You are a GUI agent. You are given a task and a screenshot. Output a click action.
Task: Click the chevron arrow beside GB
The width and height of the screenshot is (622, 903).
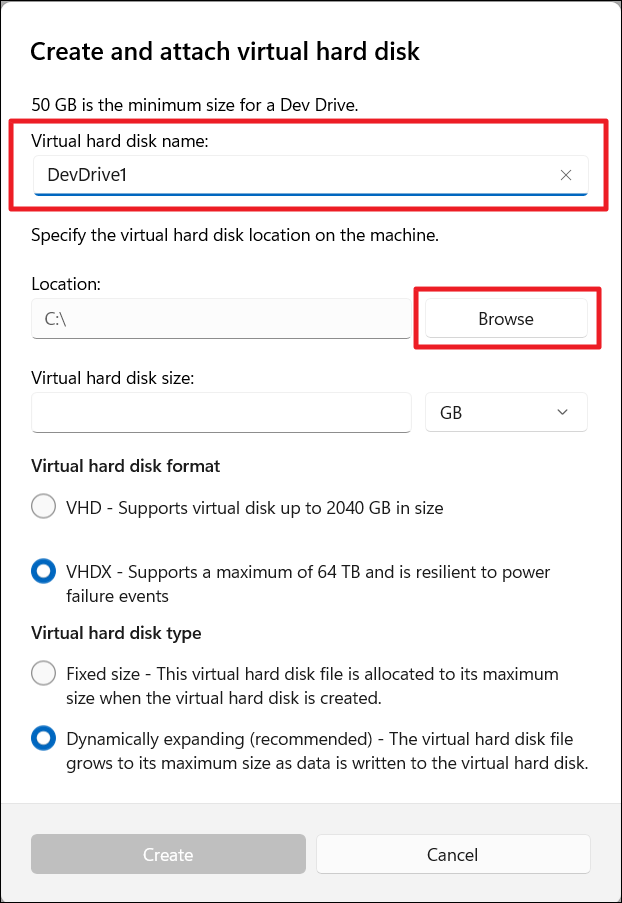point(562,412)
